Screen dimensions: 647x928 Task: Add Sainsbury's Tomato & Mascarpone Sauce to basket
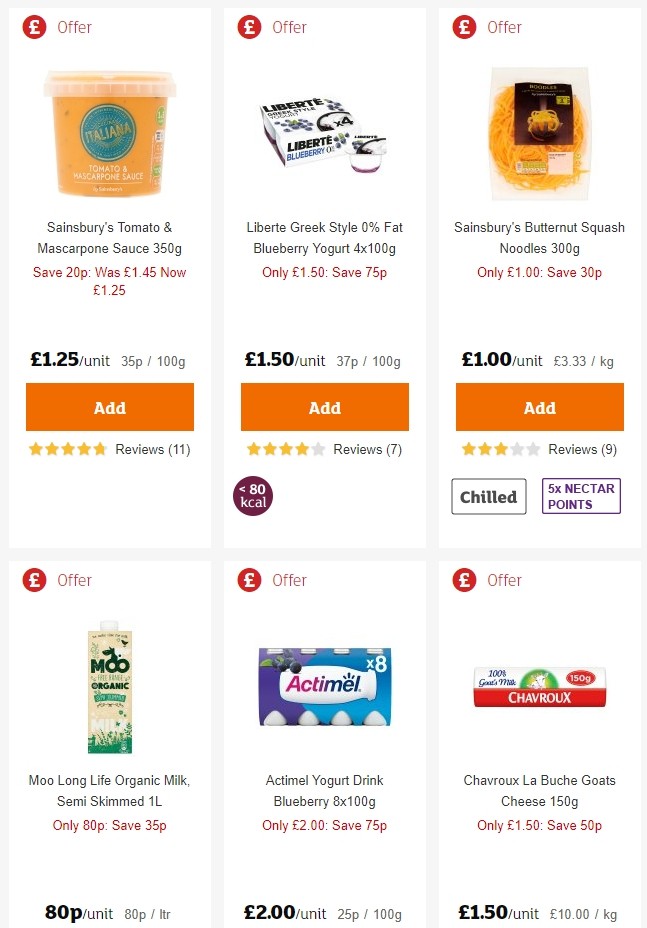point(109,407)
